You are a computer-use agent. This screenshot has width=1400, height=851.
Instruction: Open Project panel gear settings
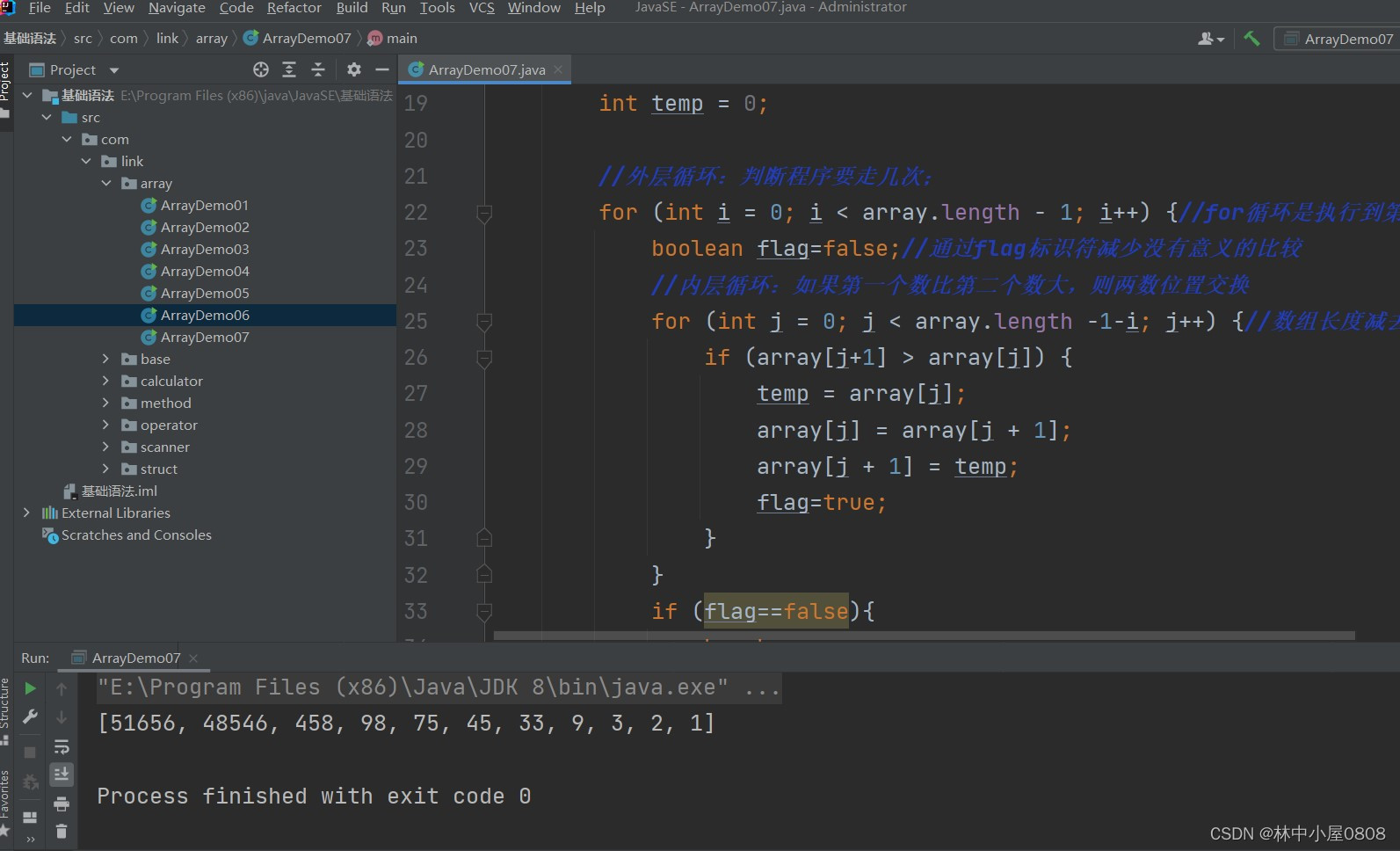pyautogui.click(x=354, y=69)
